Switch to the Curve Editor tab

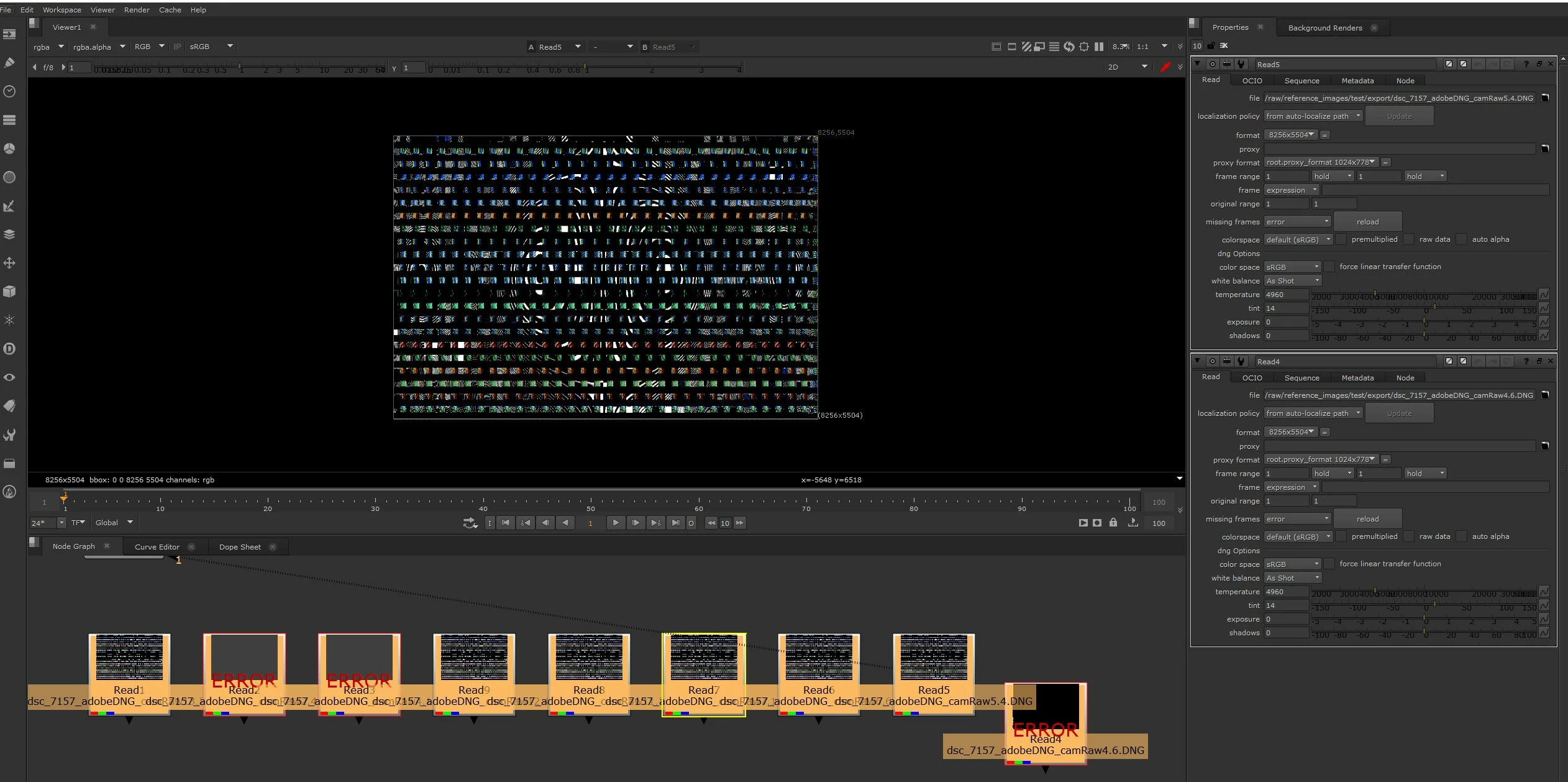pos(157,547)
